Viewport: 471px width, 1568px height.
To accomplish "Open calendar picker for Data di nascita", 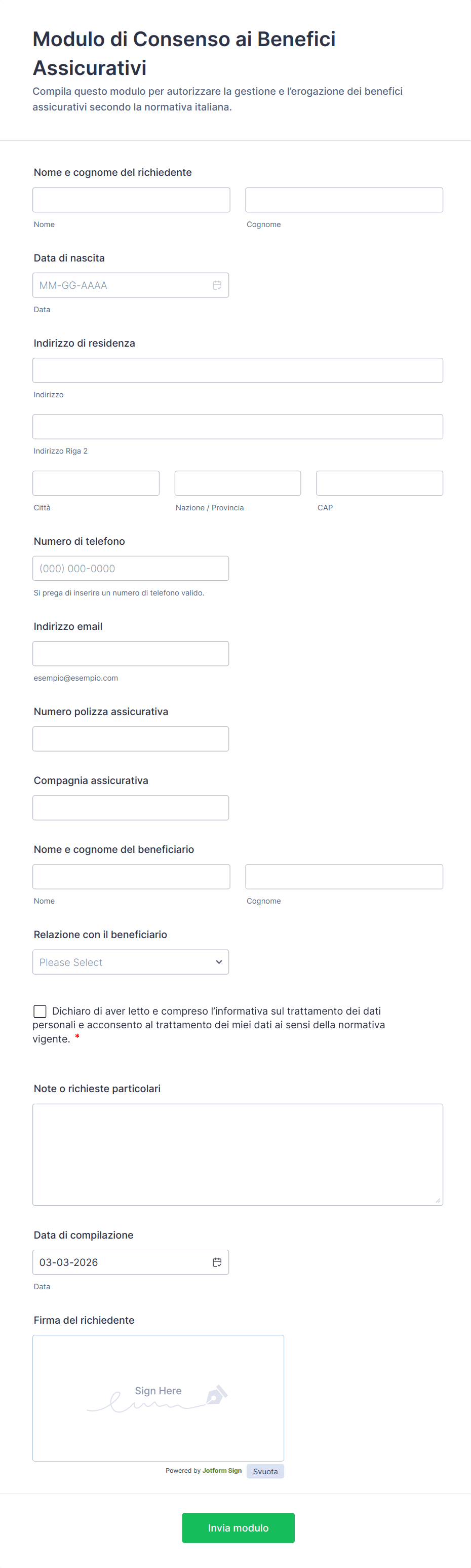I will (x=217, y=285).
